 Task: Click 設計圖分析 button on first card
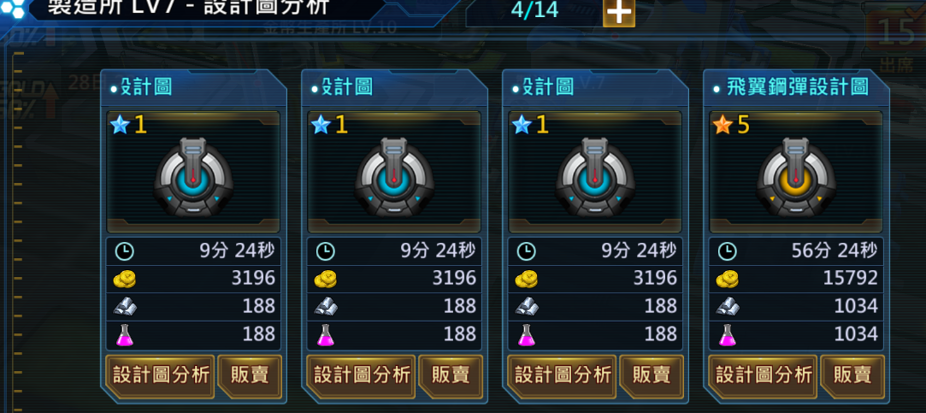click(x=160, y=376)
